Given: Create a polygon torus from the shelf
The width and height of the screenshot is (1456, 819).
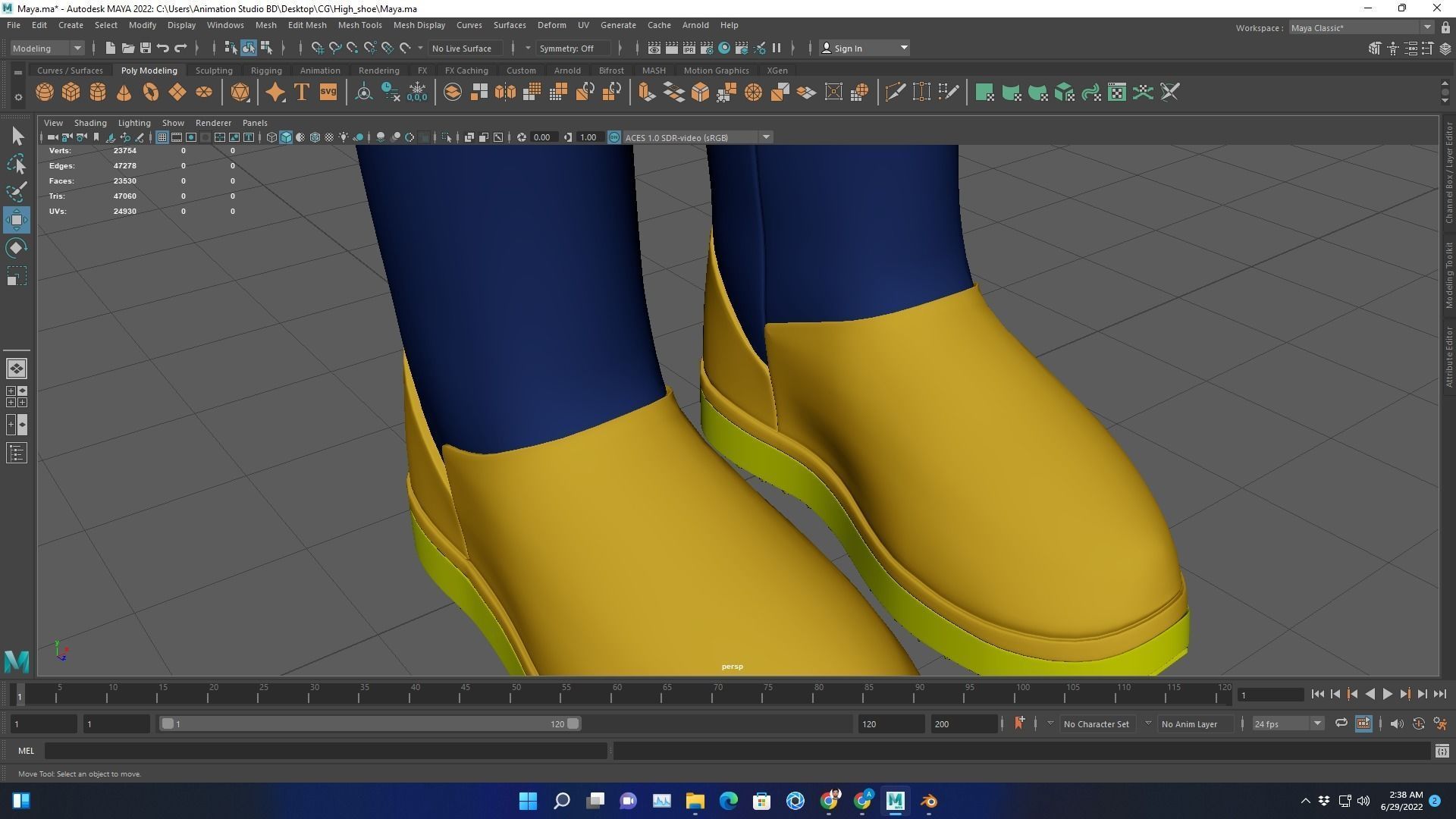Looking at the screenshot, I should point(151,93).
